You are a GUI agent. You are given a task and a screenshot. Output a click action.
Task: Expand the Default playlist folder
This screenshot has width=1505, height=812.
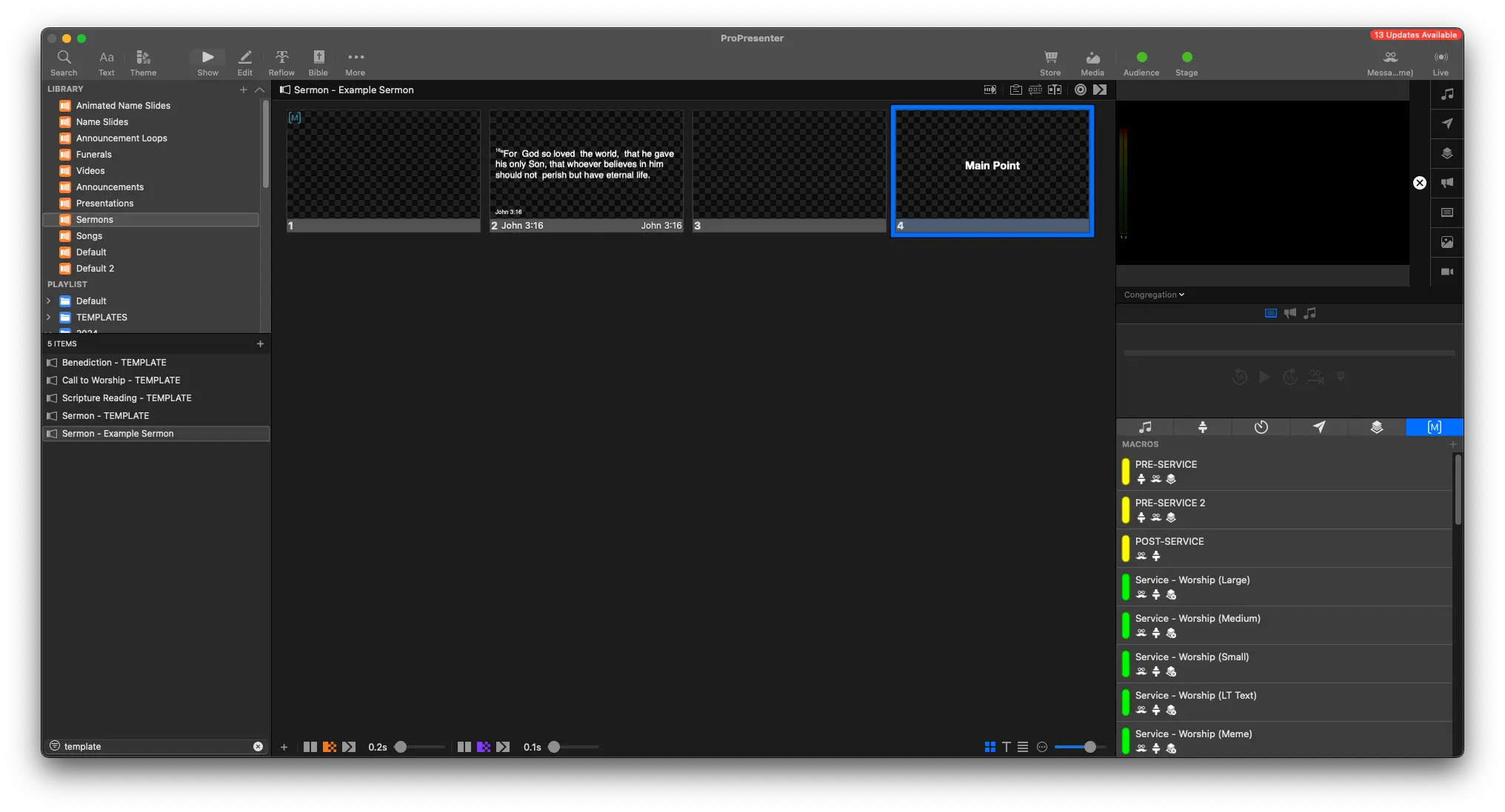(x=49, y=301)
